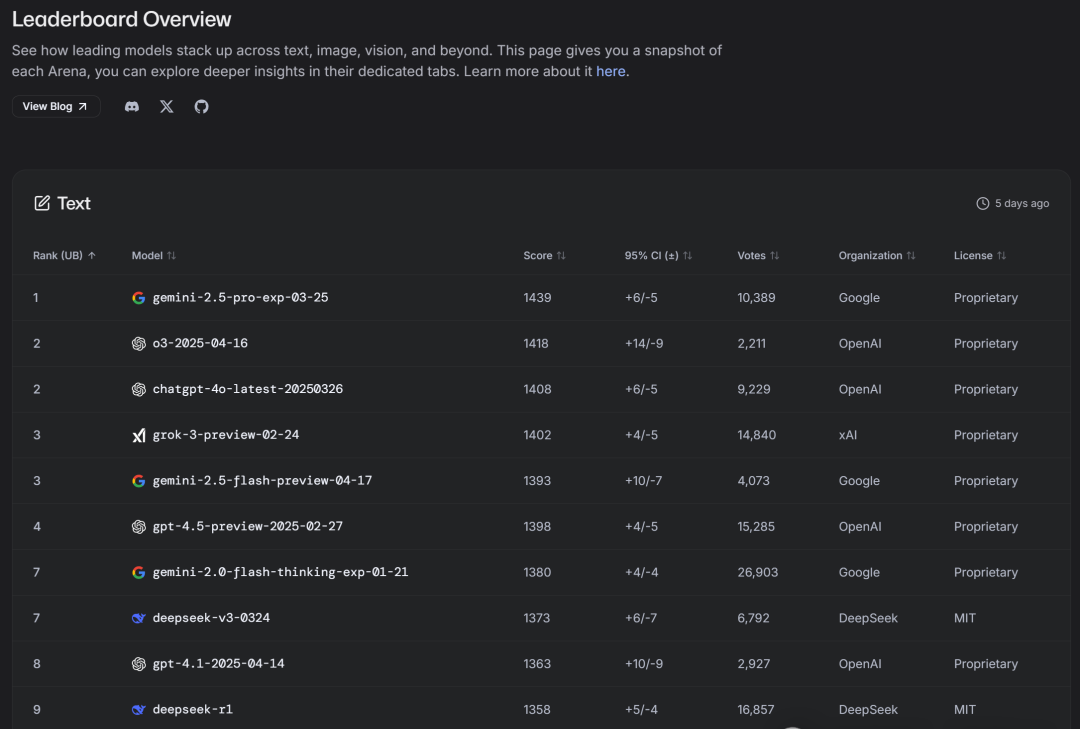Click DeepSeek logo next to deepseek-r1

[138, 709]
